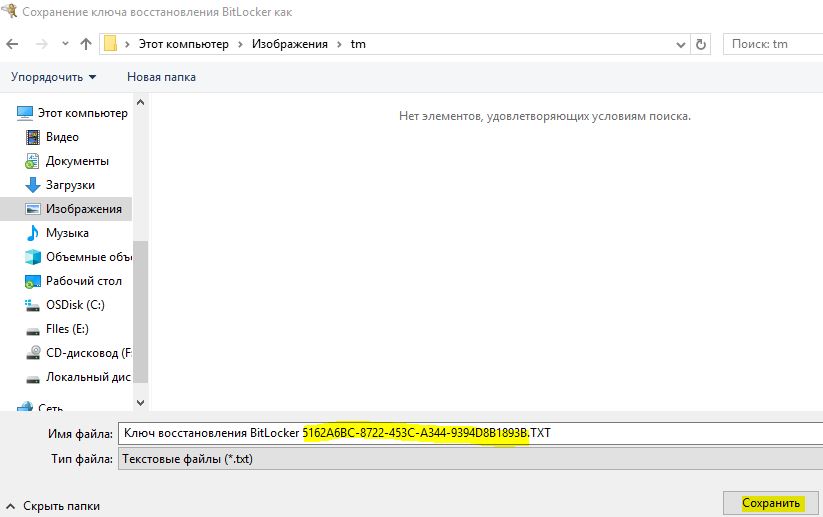This screenshot has width=823, height=517.
Task: Select 'OSDisk (C:)' drive
Action: point(75,305)
